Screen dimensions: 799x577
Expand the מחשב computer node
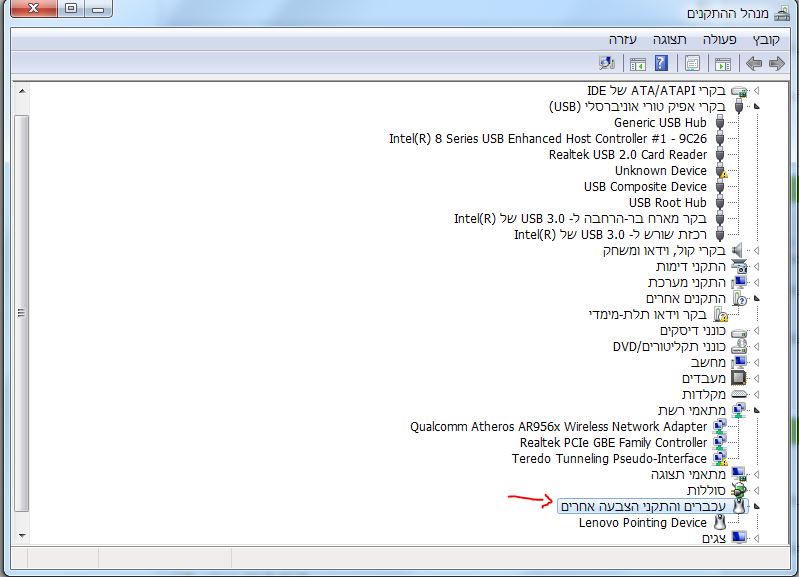757,362
